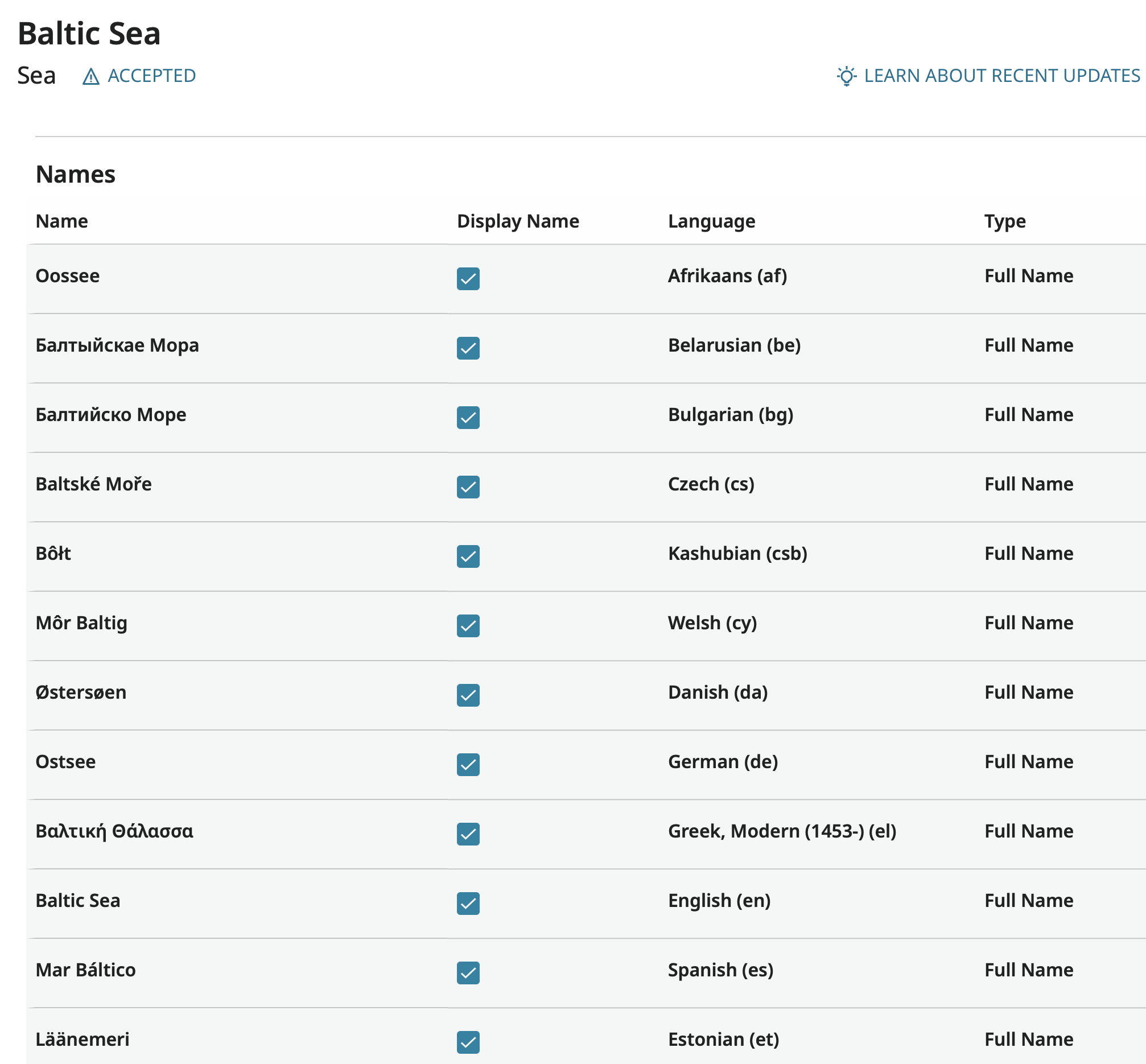This screenshot has width=1146, height=1064.
Task: Toggle Display Name checkbox for Mar Báltico
Action: point(468,972)
